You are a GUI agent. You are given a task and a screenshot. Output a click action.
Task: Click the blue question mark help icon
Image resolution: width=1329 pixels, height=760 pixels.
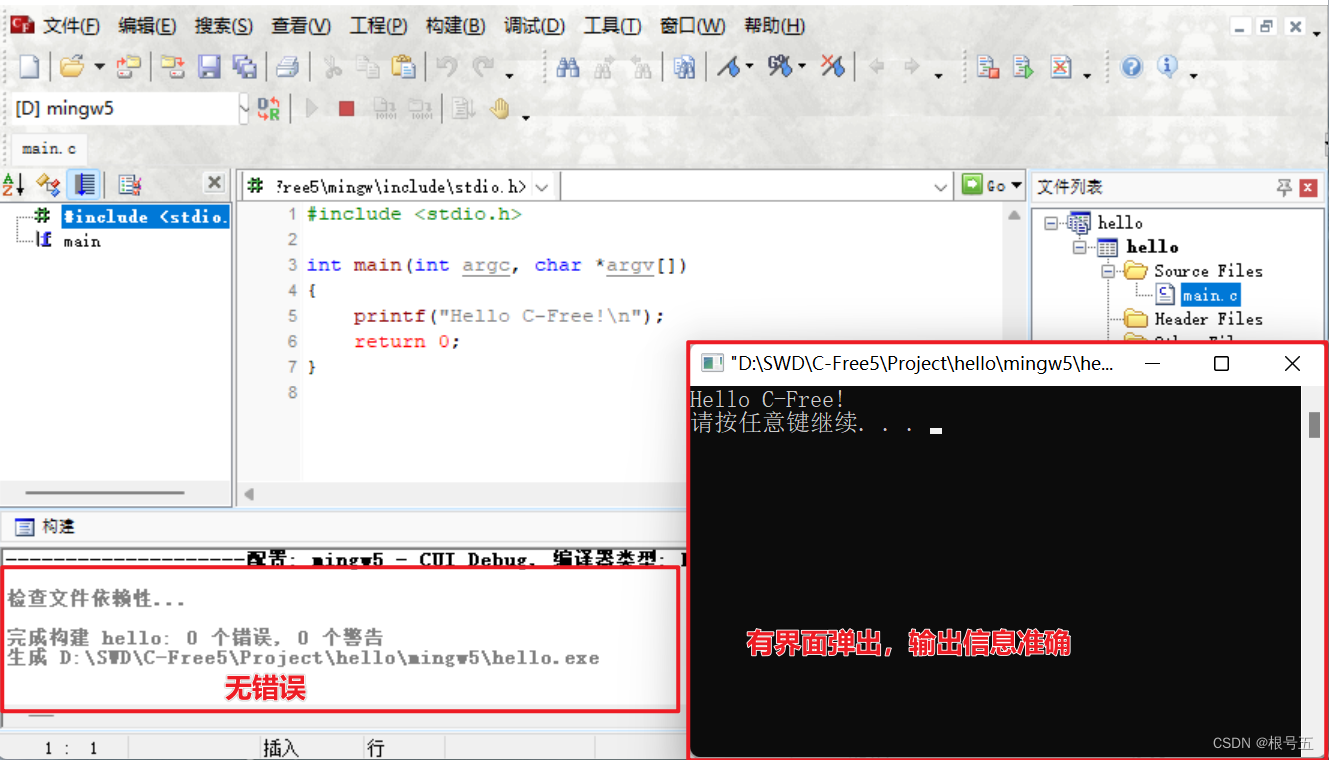click(x=1132, y=67)
